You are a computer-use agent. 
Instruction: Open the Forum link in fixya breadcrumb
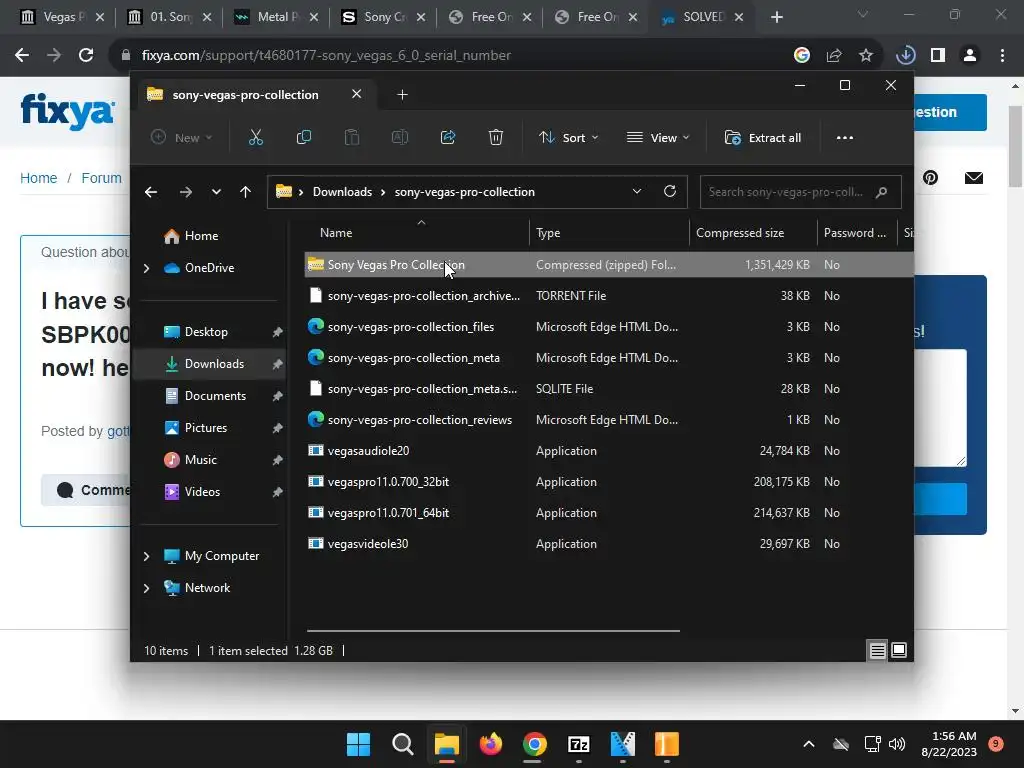[101, 178]
